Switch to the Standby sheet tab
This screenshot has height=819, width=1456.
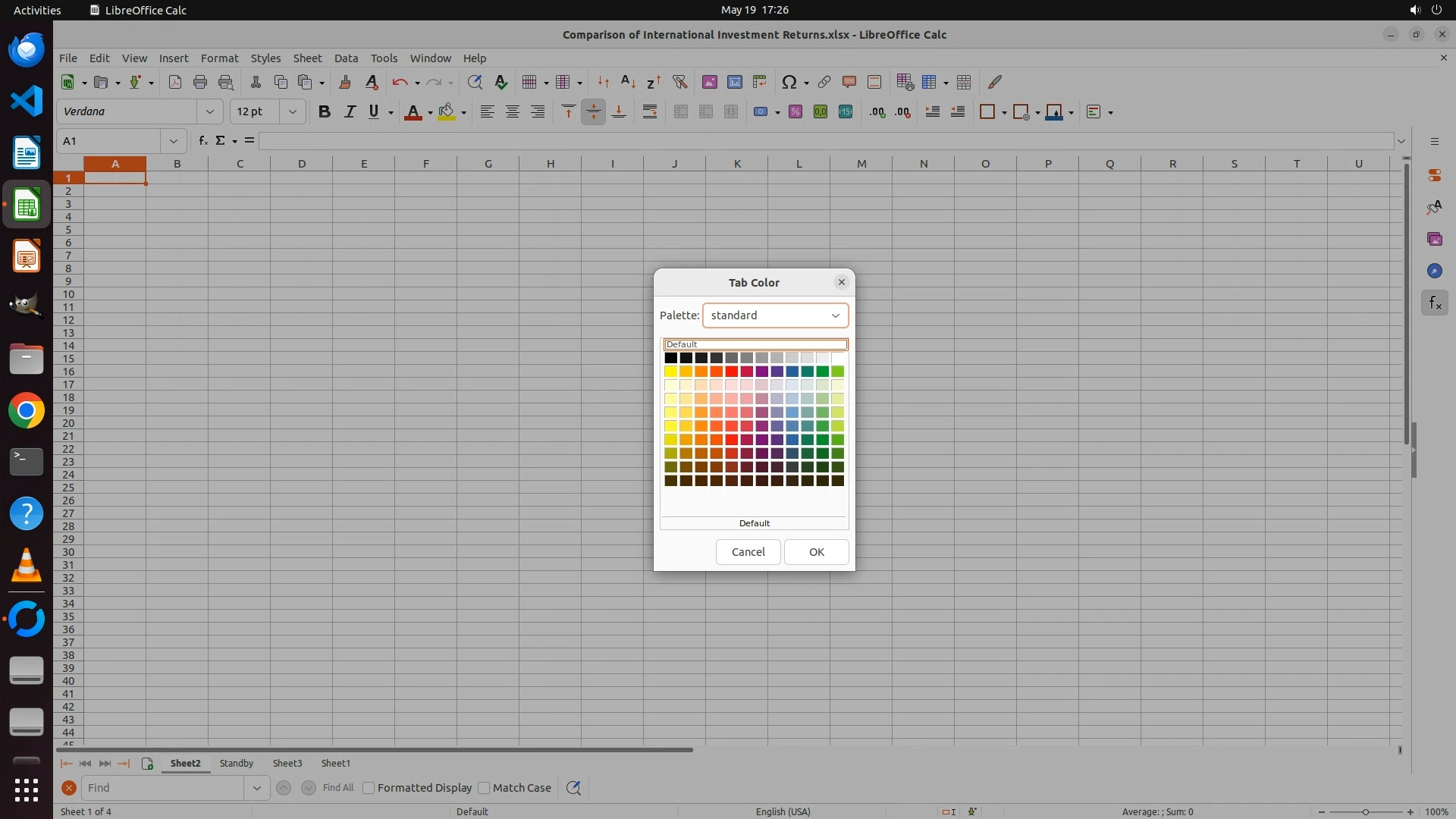pyautogui.click(x=236, y=764)
